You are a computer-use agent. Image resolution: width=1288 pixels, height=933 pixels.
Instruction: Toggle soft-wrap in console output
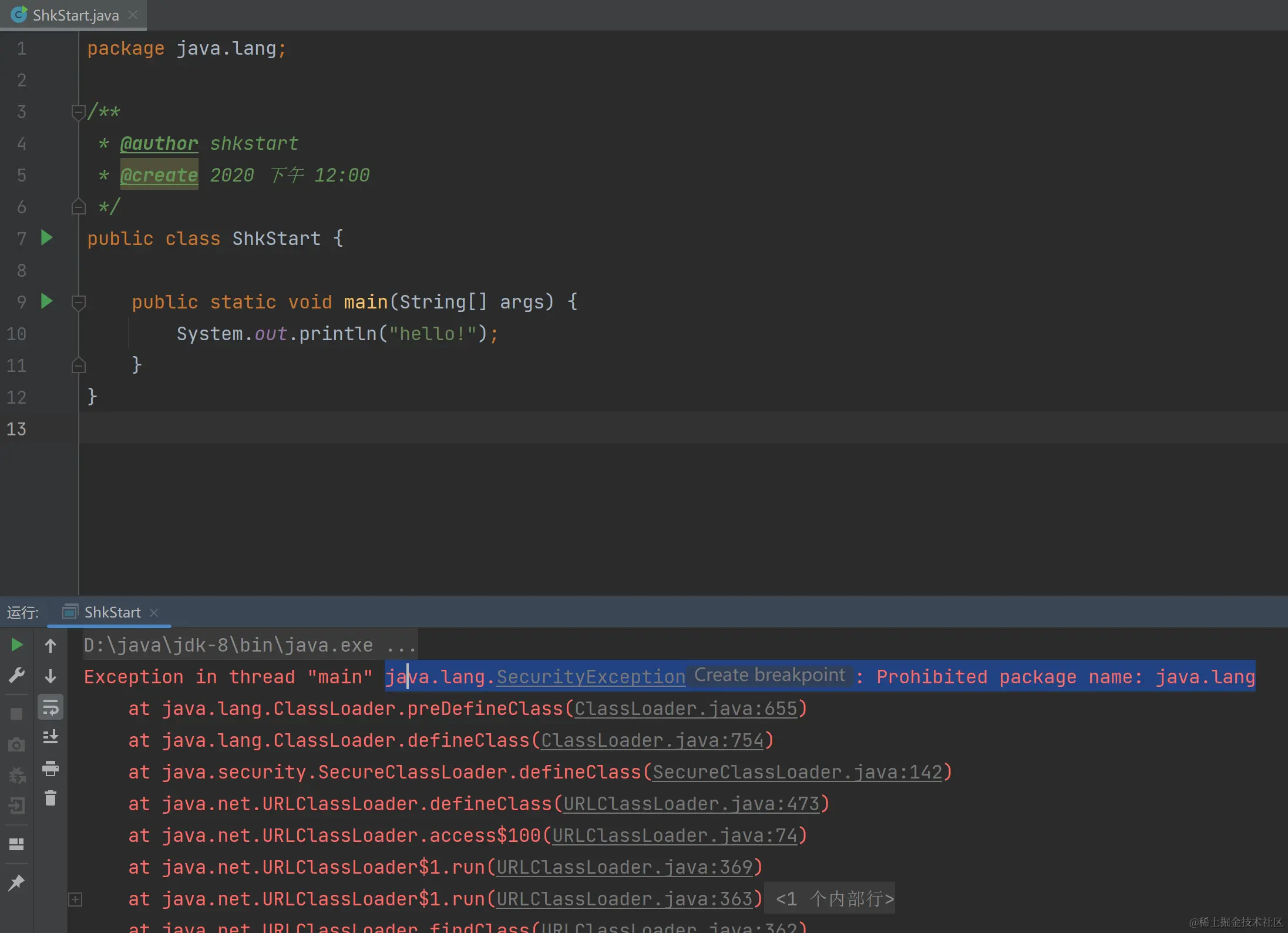coord(51,707)
